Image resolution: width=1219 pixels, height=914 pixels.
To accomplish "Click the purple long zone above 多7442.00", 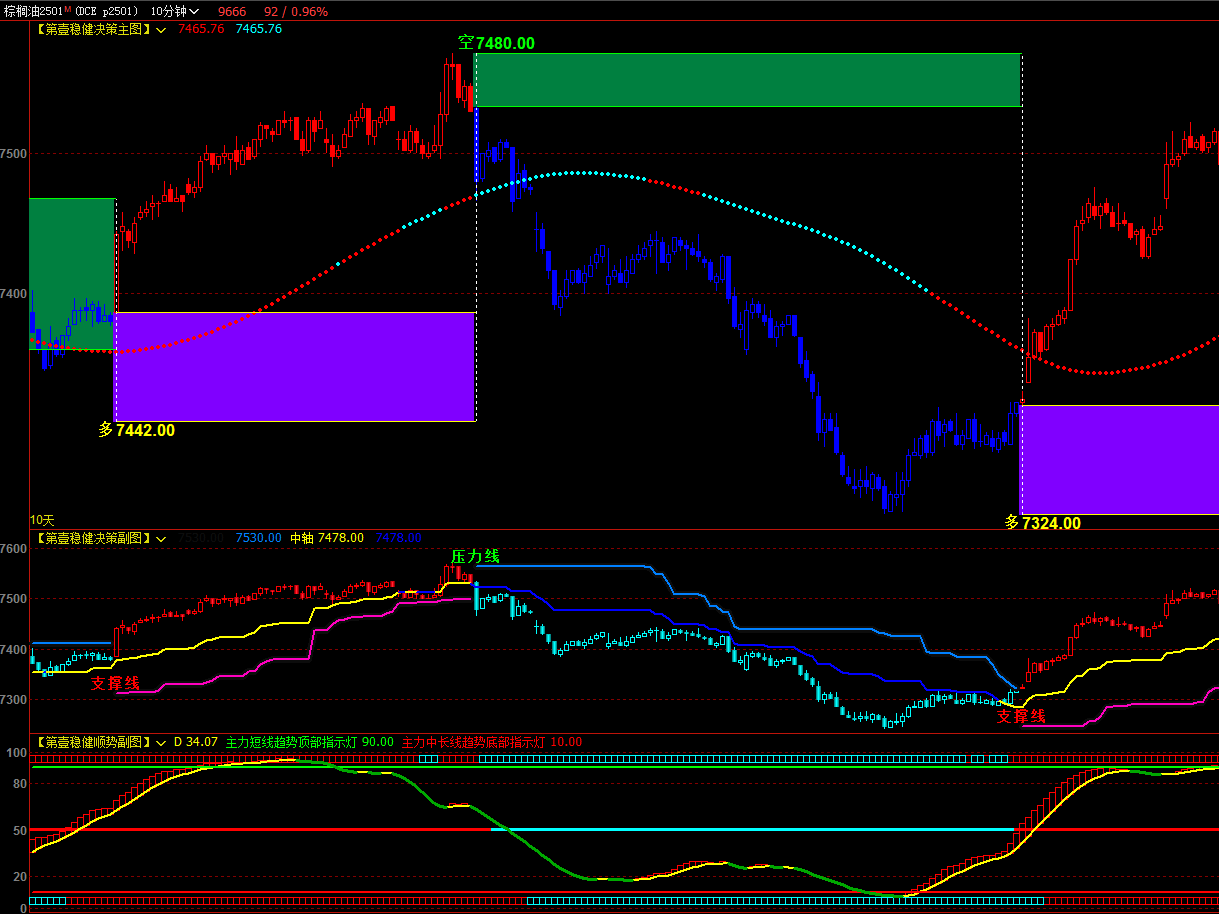I will coord(295,367).
